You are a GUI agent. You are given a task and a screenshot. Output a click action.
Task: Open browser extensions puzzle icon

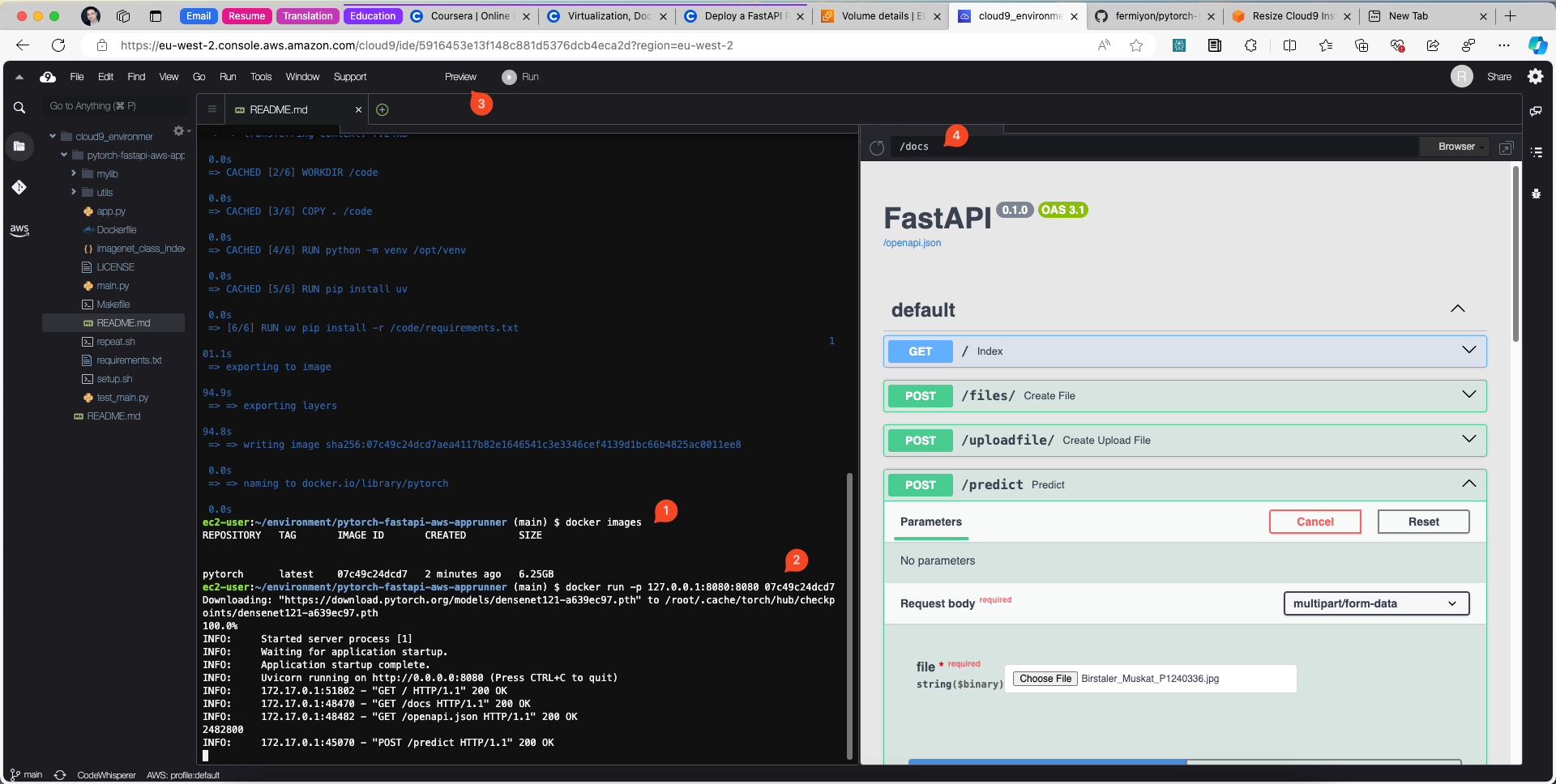[x=1250, y=45]
